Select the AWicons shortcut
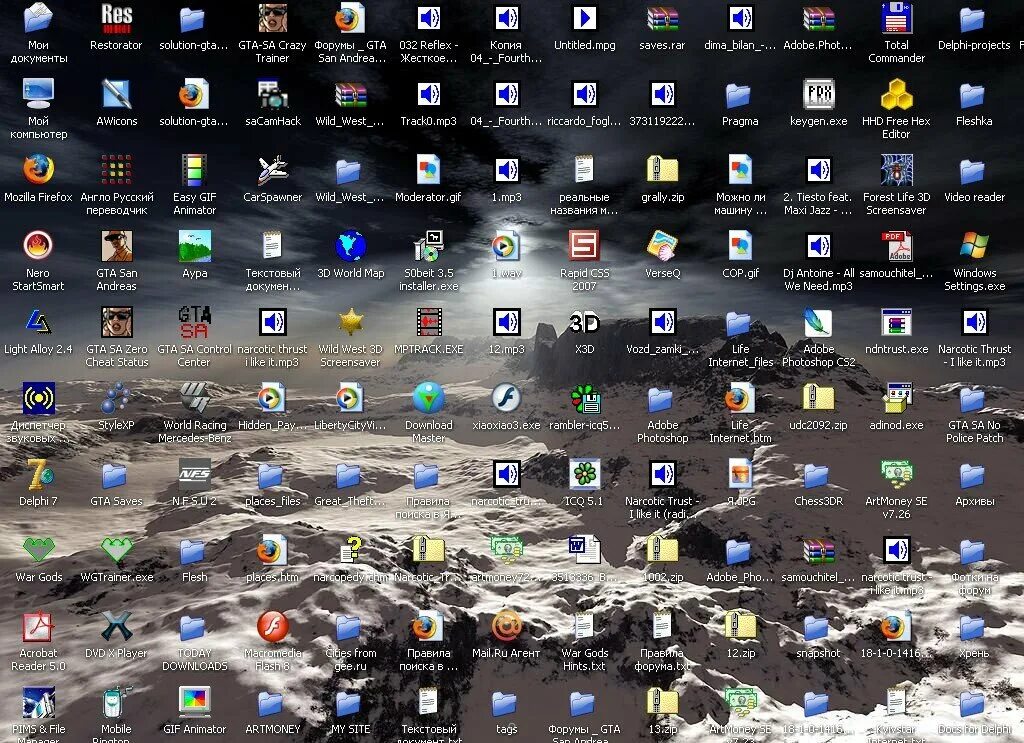The width and height of the screenshot is (1024, 743). 116,94
